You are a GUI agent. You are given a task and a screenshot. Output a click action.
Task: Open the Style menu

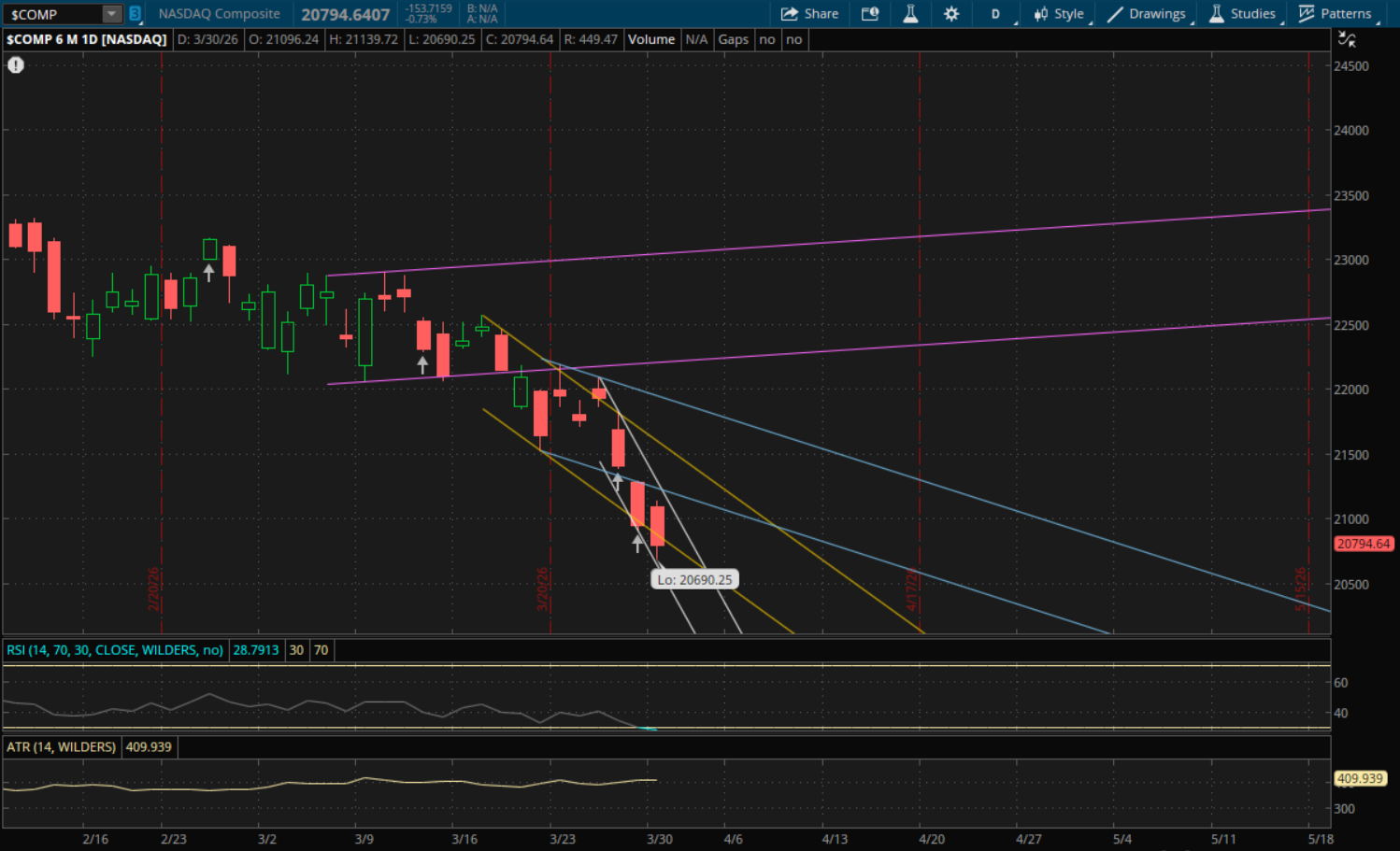1059,14
